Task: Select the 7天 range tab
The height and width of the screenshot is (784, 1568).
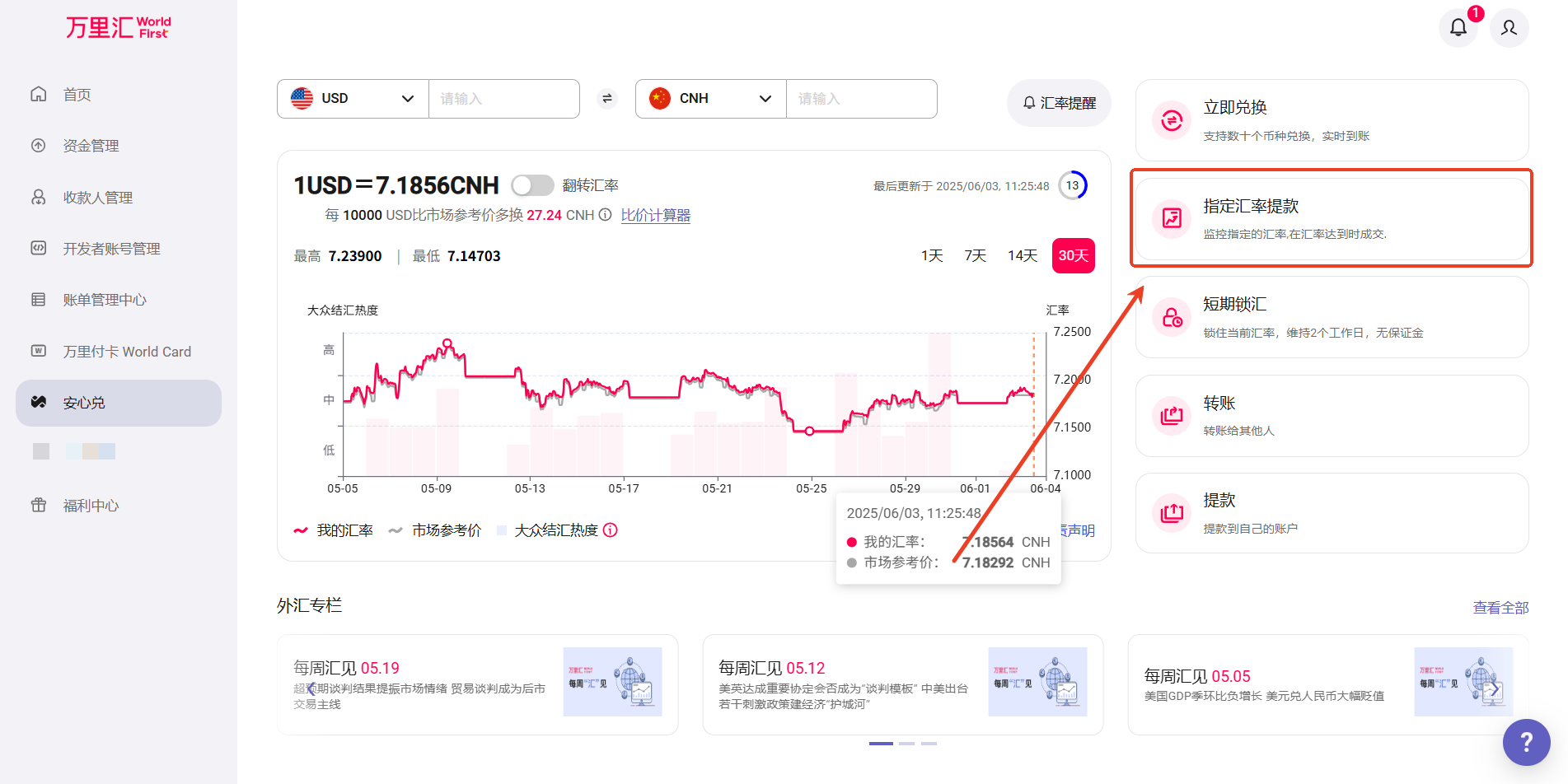Action: (x=975, y=256)
